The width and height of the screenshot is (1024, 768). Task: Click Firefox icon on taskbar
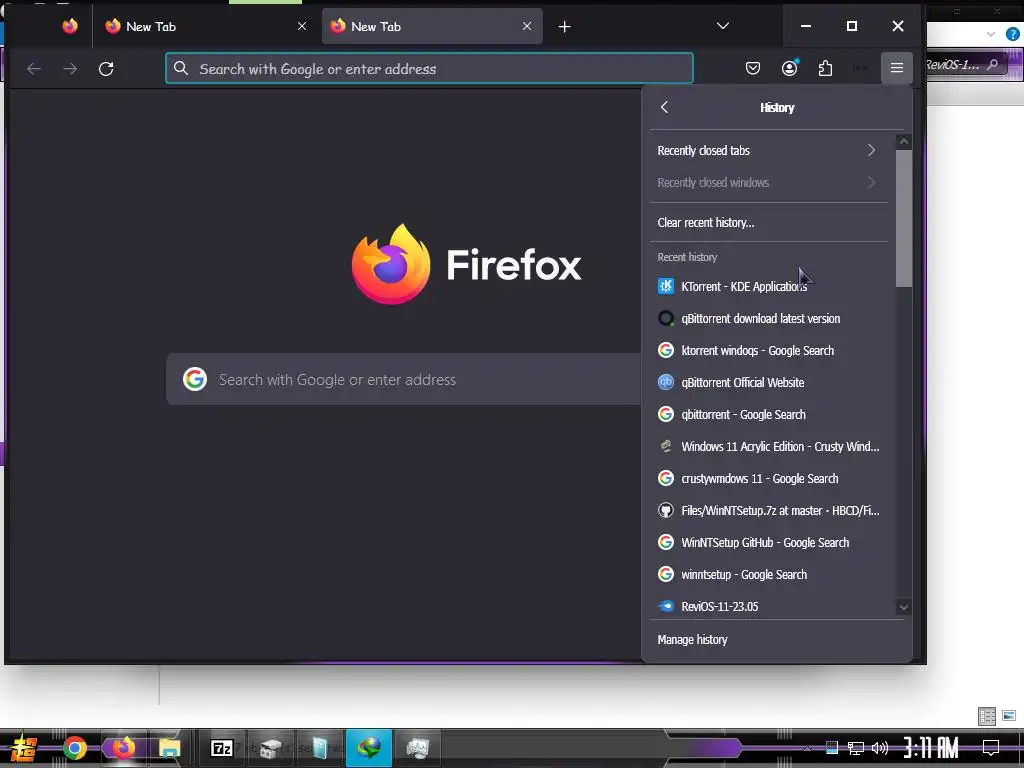tap(123, 748)
